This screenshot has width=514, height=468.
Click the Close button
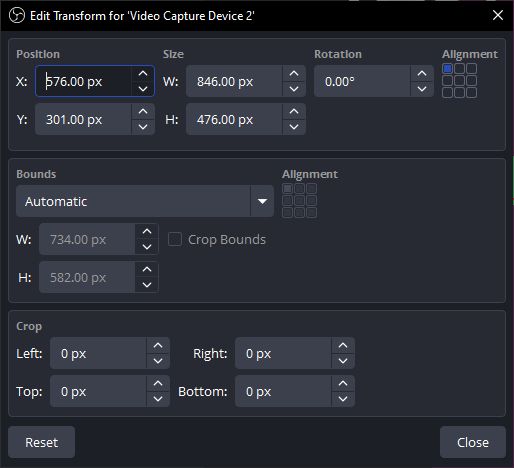coord(473,442)
